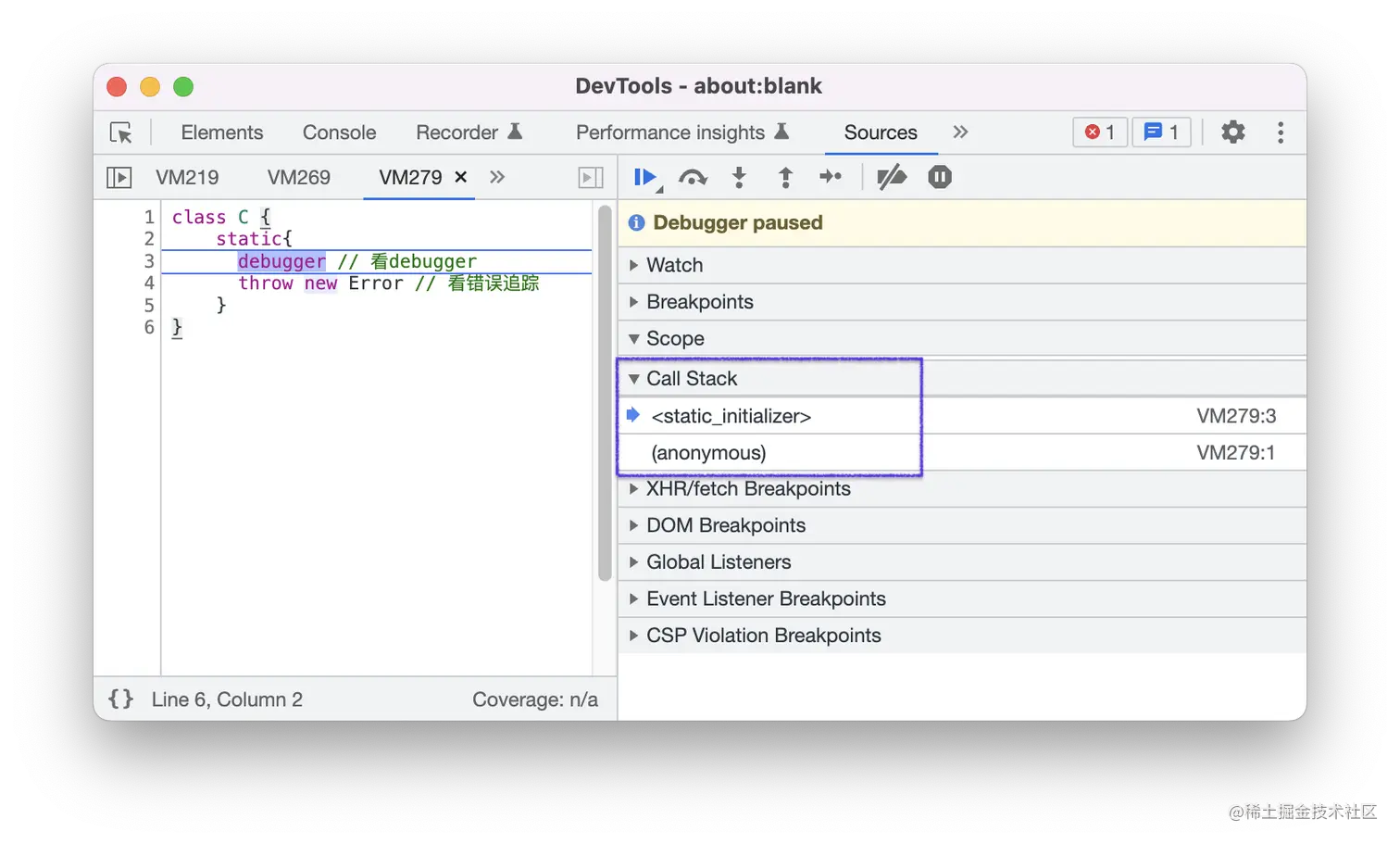
Task: Click the error count indicator showing 1
Action: pyautogui.click(x=1099, y=132)
